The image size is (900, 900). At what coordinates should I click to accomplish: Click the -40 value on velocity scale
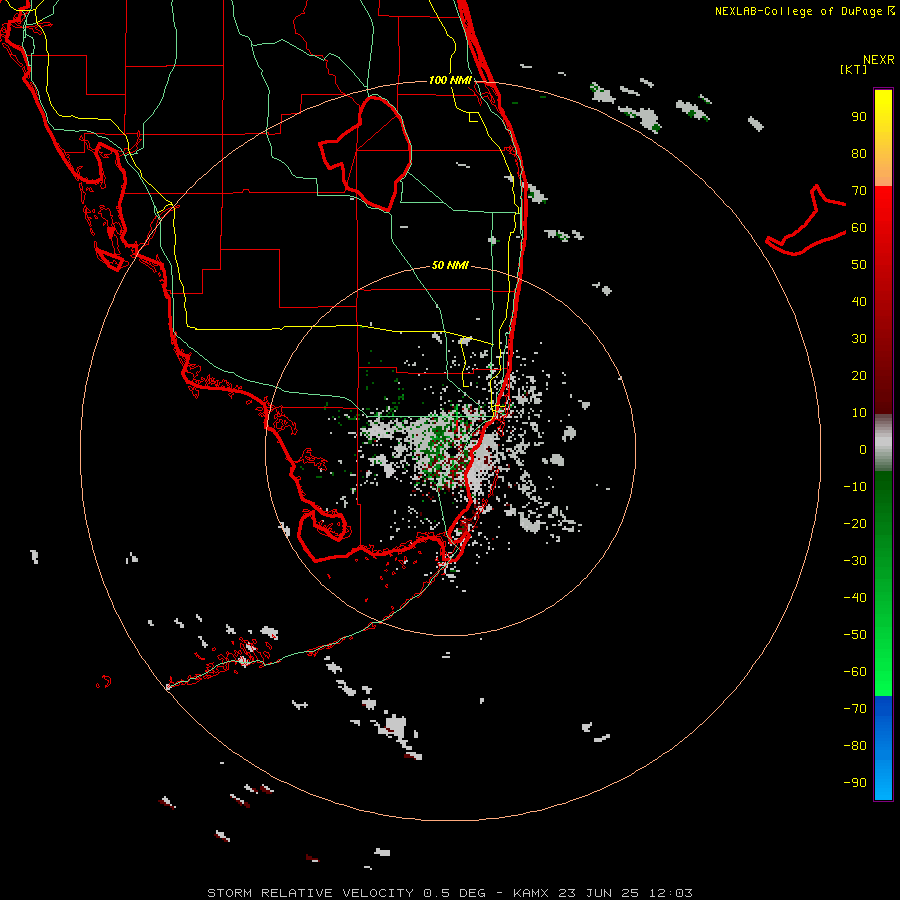click(855, 598)
